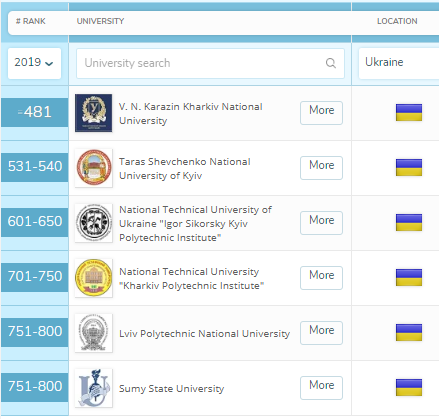Click the Ukraine flag in Sumy State row

point(409,387)
